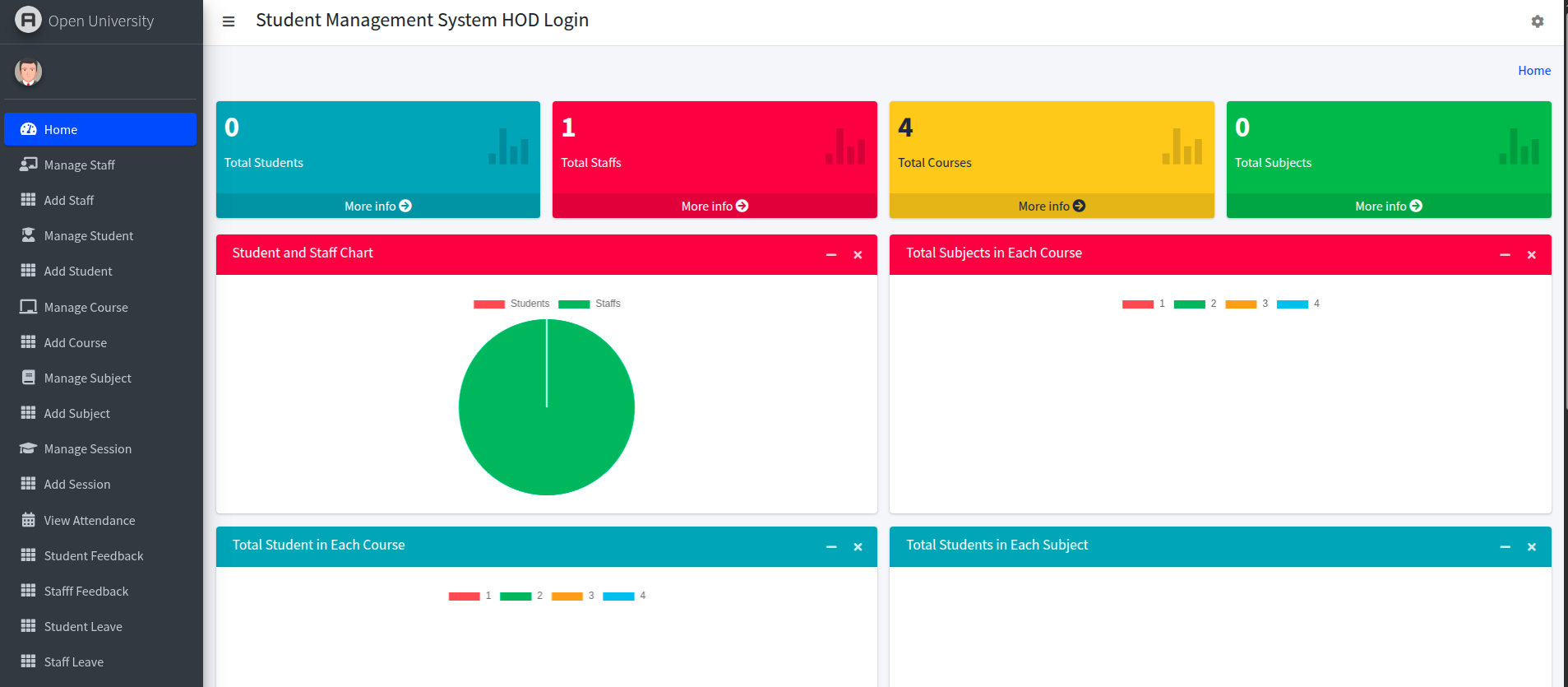The width and height of the screenshot is (1568, 687).
Task: Click More info on Total Courses card
Action: coord(1051,206)
